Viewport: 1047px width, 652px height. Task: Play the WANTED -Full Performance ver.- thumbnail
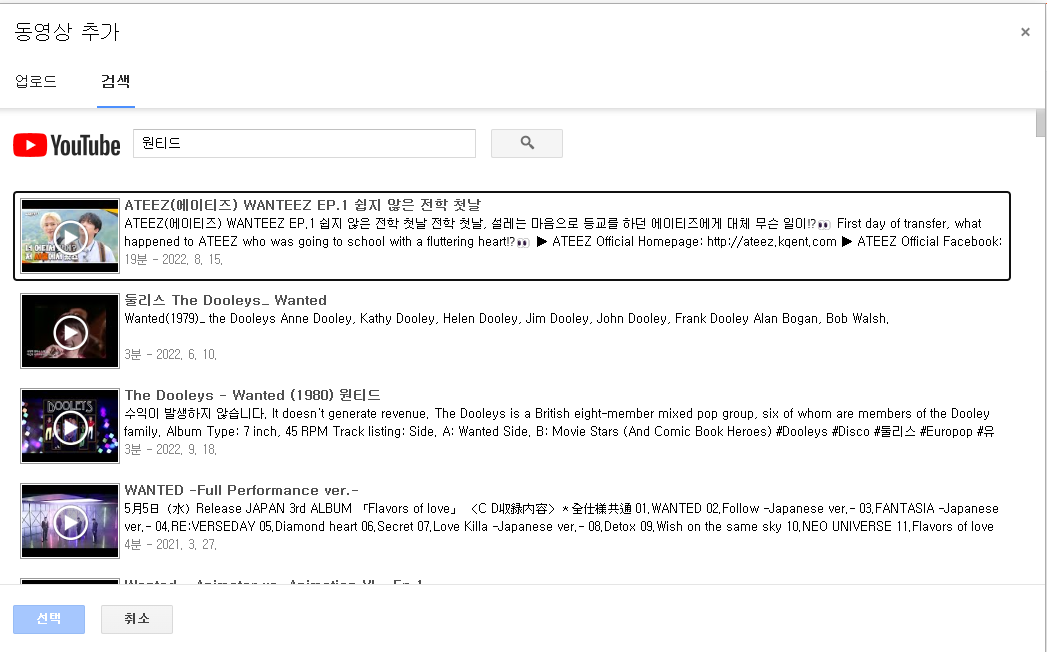click(70, 521)
